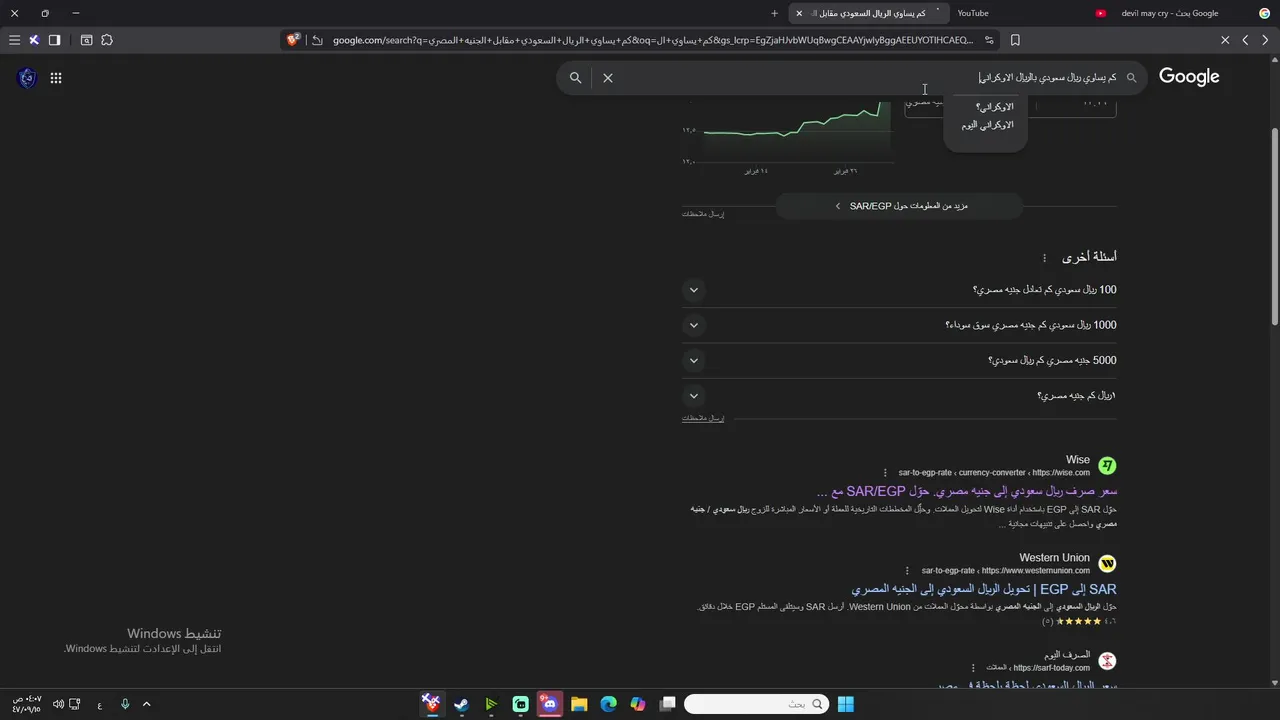Open more options for 'أسئلة أخرى' section
The height and width of the screenshot is (720, 1280).
[1044, 258]
